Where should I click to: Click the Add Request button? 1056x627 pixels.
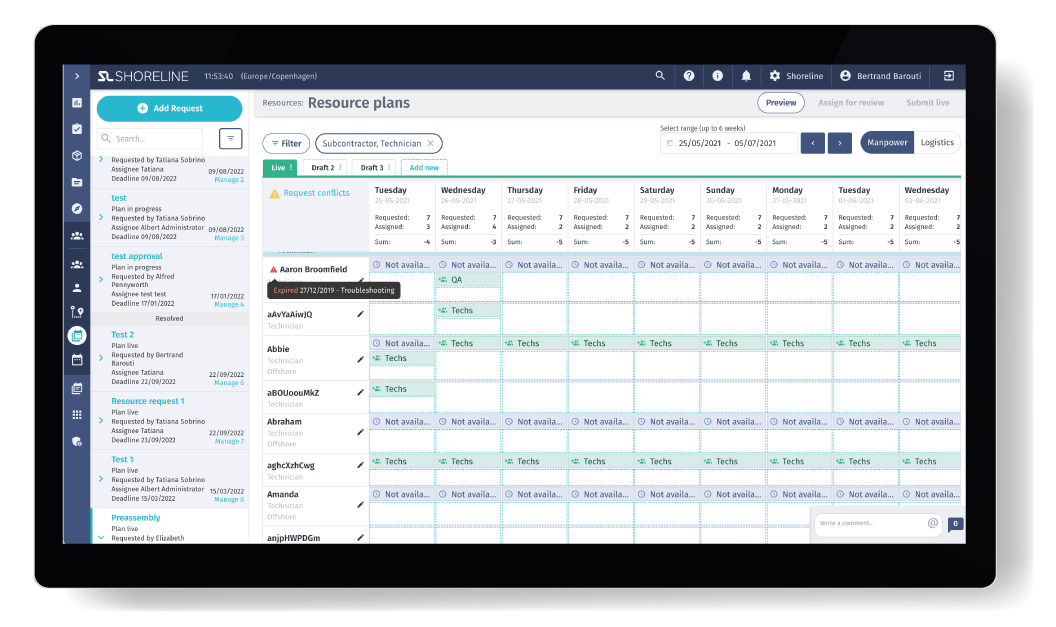[169, 109]
